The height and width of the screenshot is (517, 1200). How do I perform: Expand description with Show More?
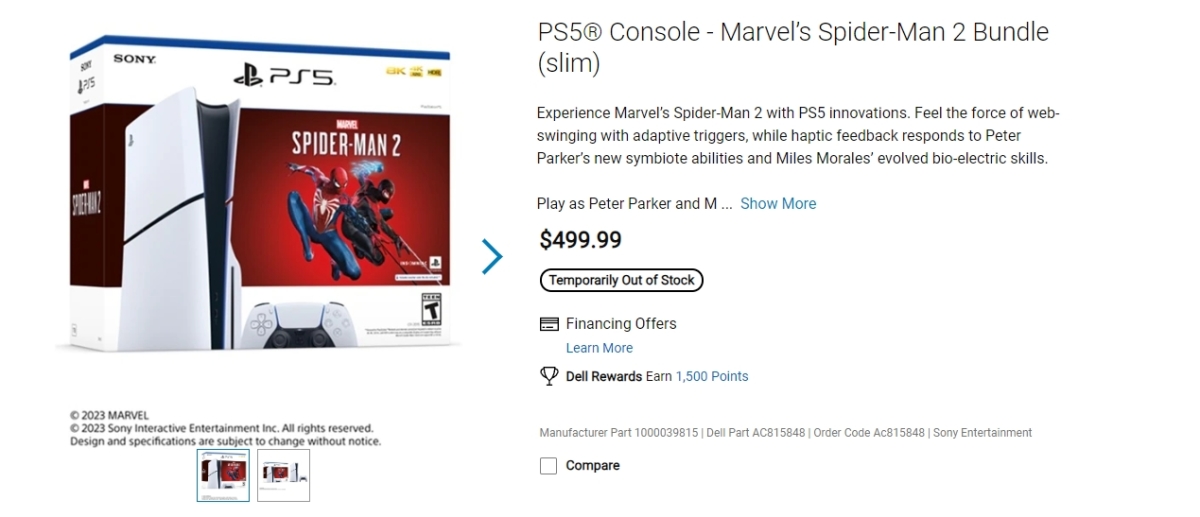[778, 203]
